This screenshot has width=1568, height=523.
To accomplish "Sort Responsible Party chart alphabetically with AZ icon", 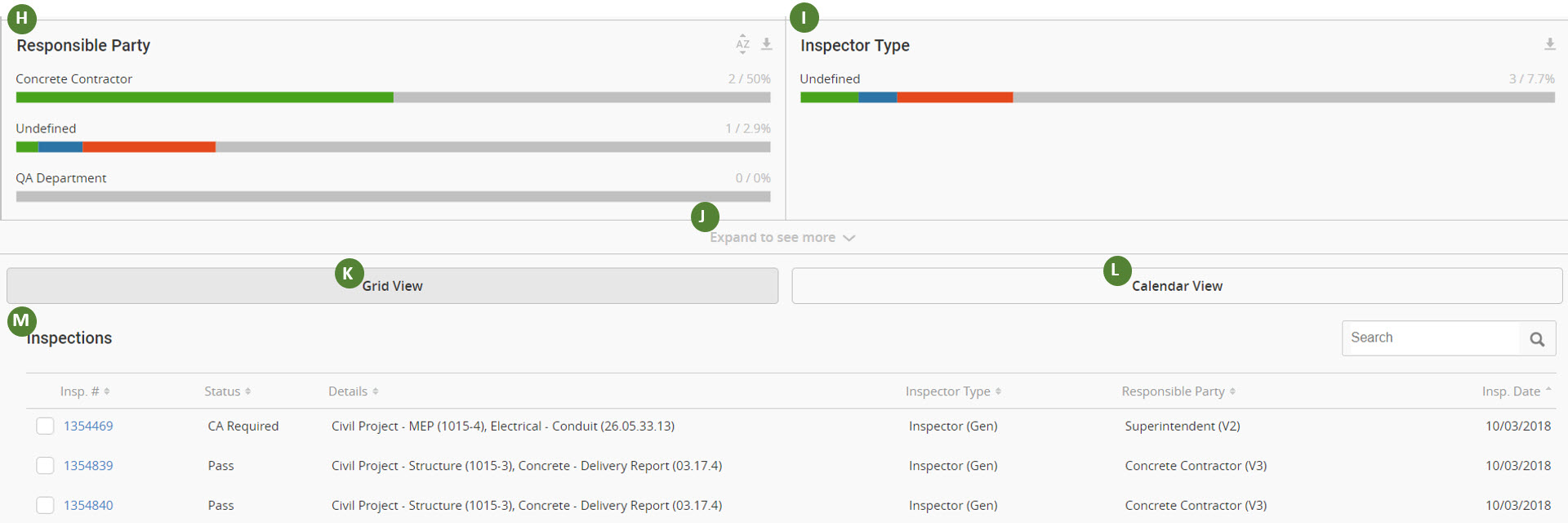I will pos(742,44).
